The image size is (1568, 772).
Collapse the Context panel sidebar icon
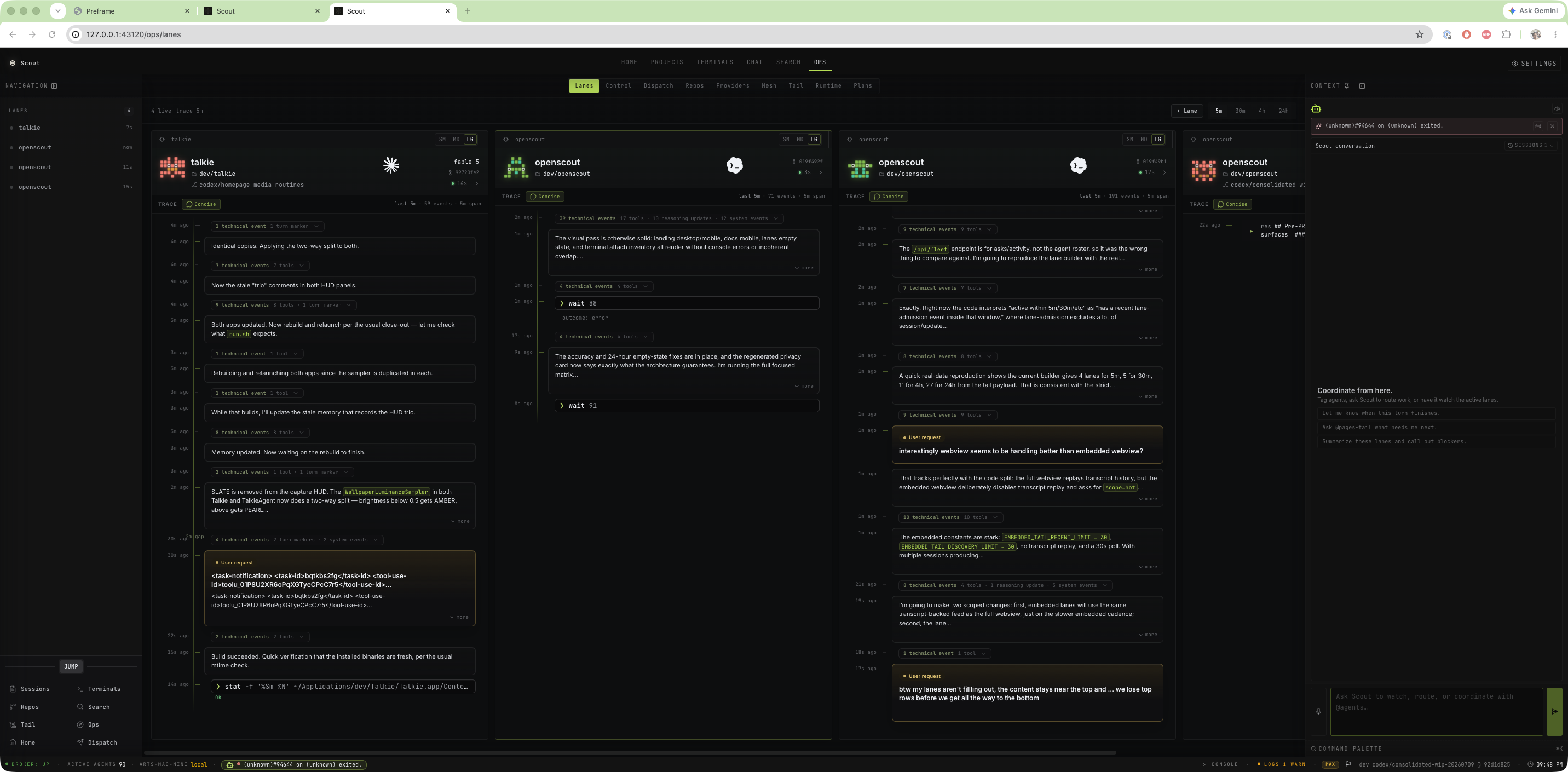1362,86
